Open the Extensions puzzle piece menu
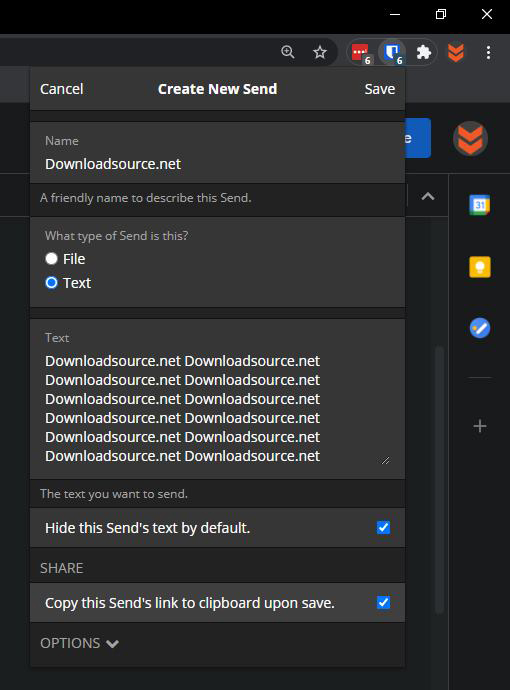Viewport: 510px width, 690px height. click(423, 52)
